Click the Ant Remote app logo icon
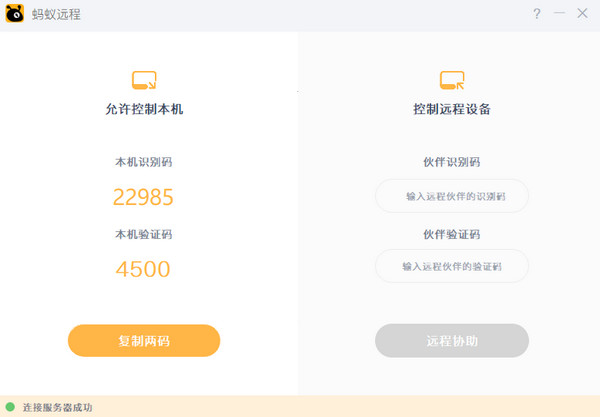600x417 pixels. (16, 15)
